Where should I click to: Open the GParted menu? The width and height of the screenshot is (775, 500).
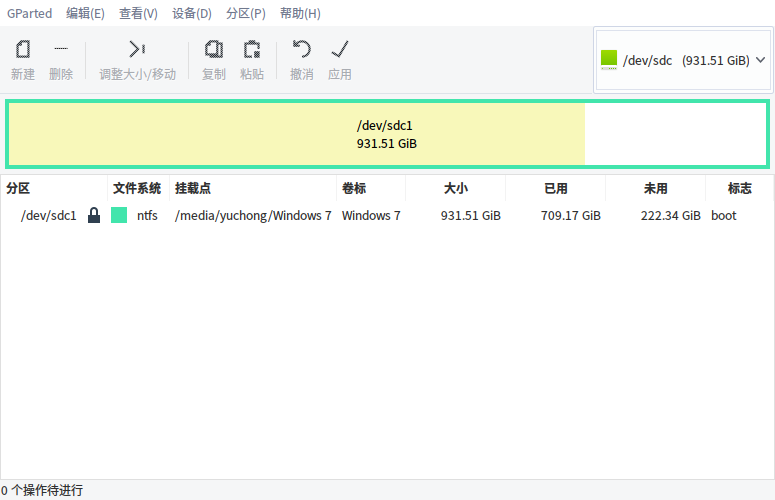pos(29,13)
